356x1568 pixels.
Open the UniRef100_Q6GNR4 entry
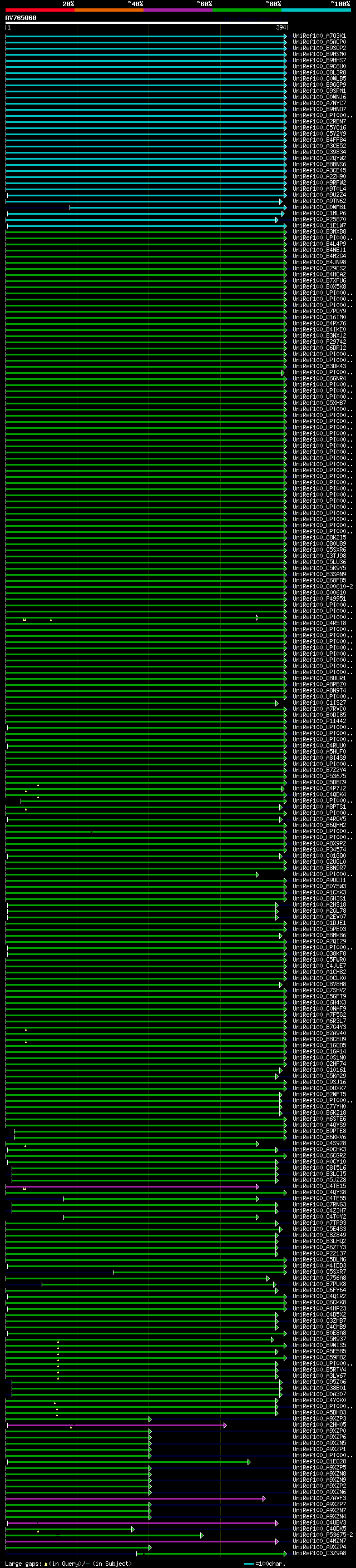point(319,379)
